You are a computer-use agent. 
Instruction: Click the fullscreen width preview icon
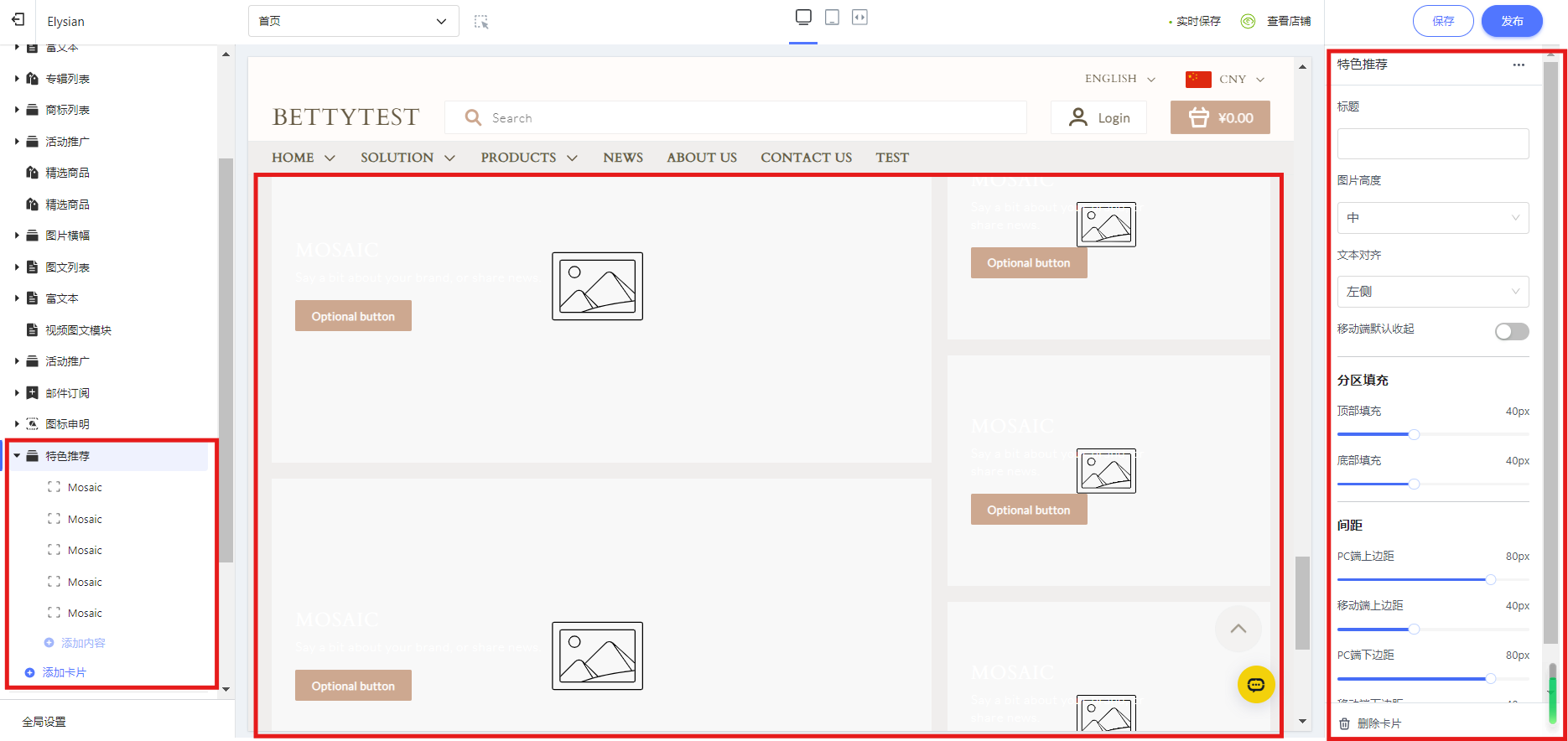click(859, 18)
